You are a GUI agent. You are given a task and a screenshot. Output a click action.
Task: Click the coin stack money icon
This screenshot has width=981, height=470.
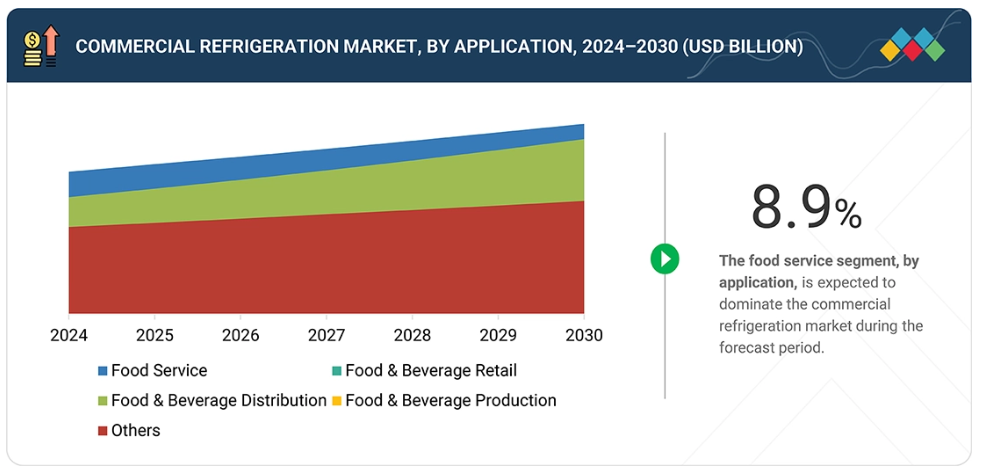click(x=41, y=47)
